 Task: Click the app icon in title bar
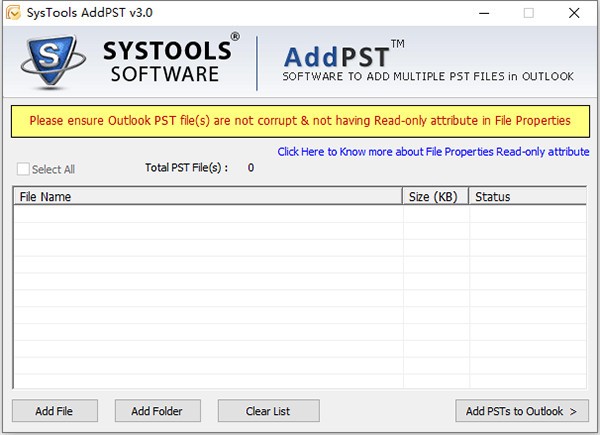click(x=12, y=13)
